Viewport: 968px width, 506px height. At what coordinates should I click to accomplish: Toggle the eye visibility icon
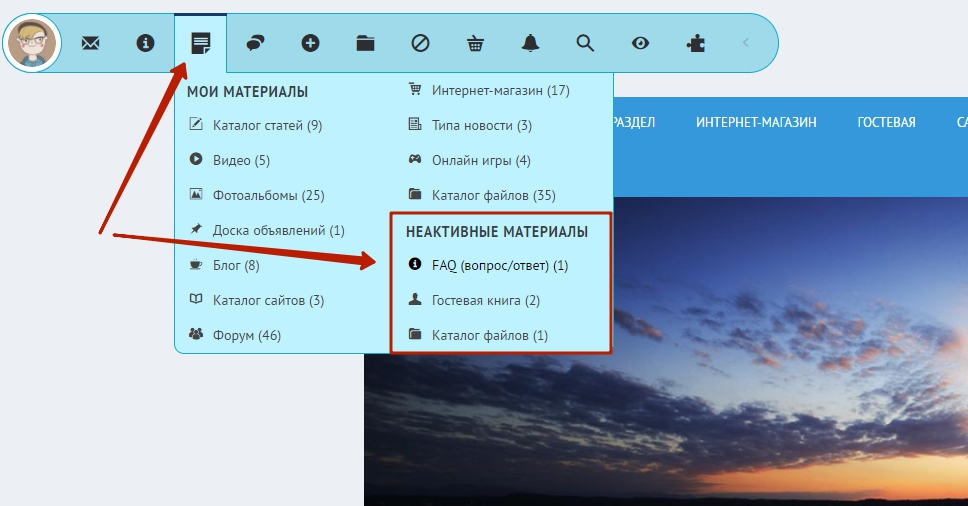coord(640,43)
